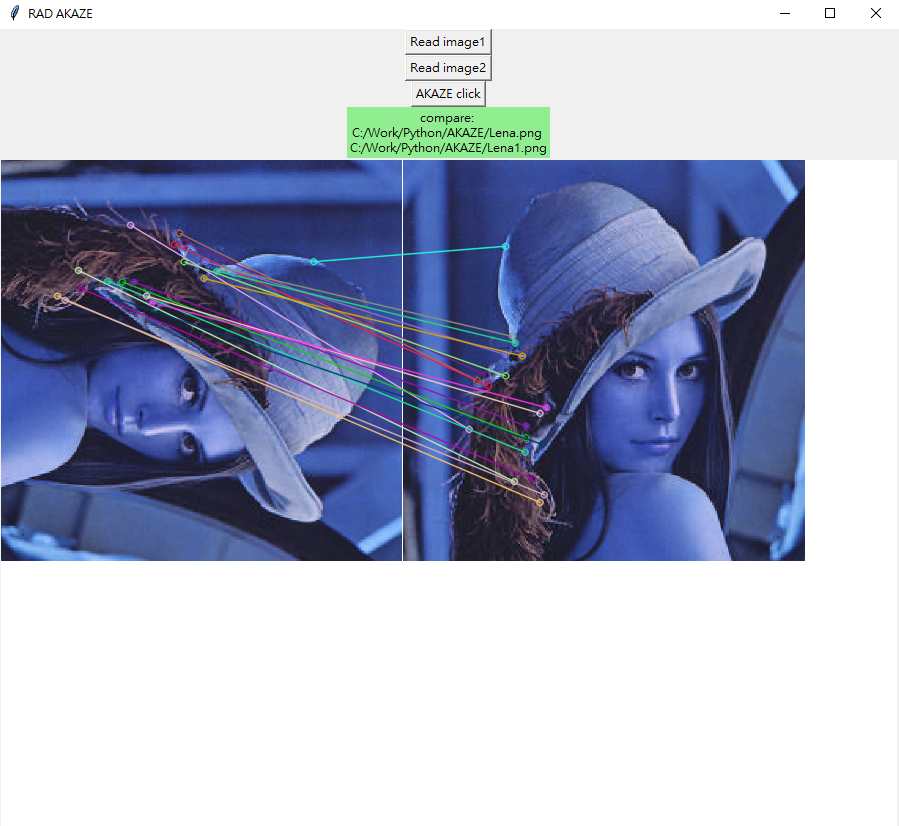Click the RAD AKAZE title text
Viewport: 899px width, 826px height.
click(x=62, y=13)
